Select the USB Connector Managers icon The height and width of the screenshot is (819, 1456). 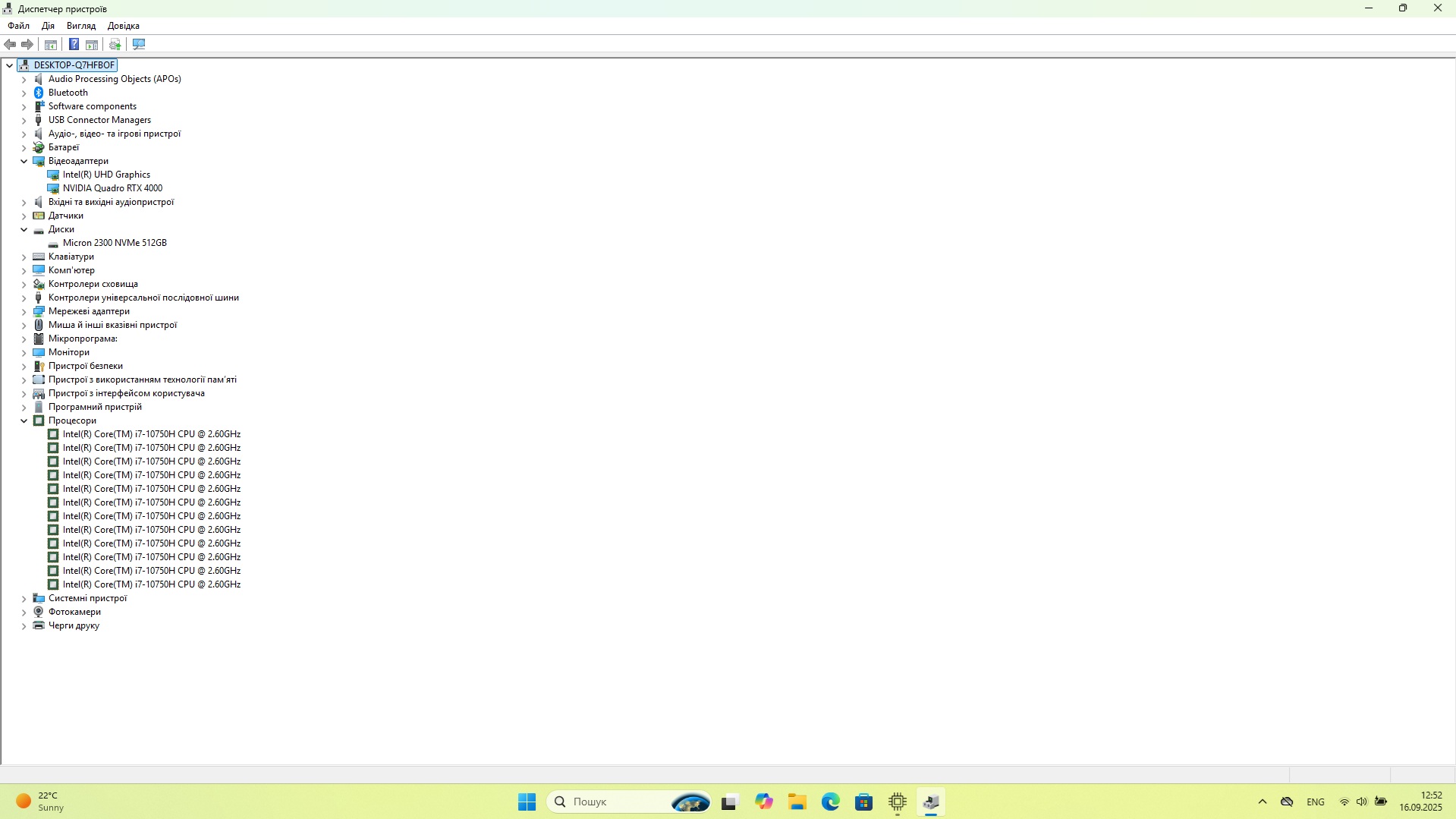pyautogui.click(x=39, y=120)
